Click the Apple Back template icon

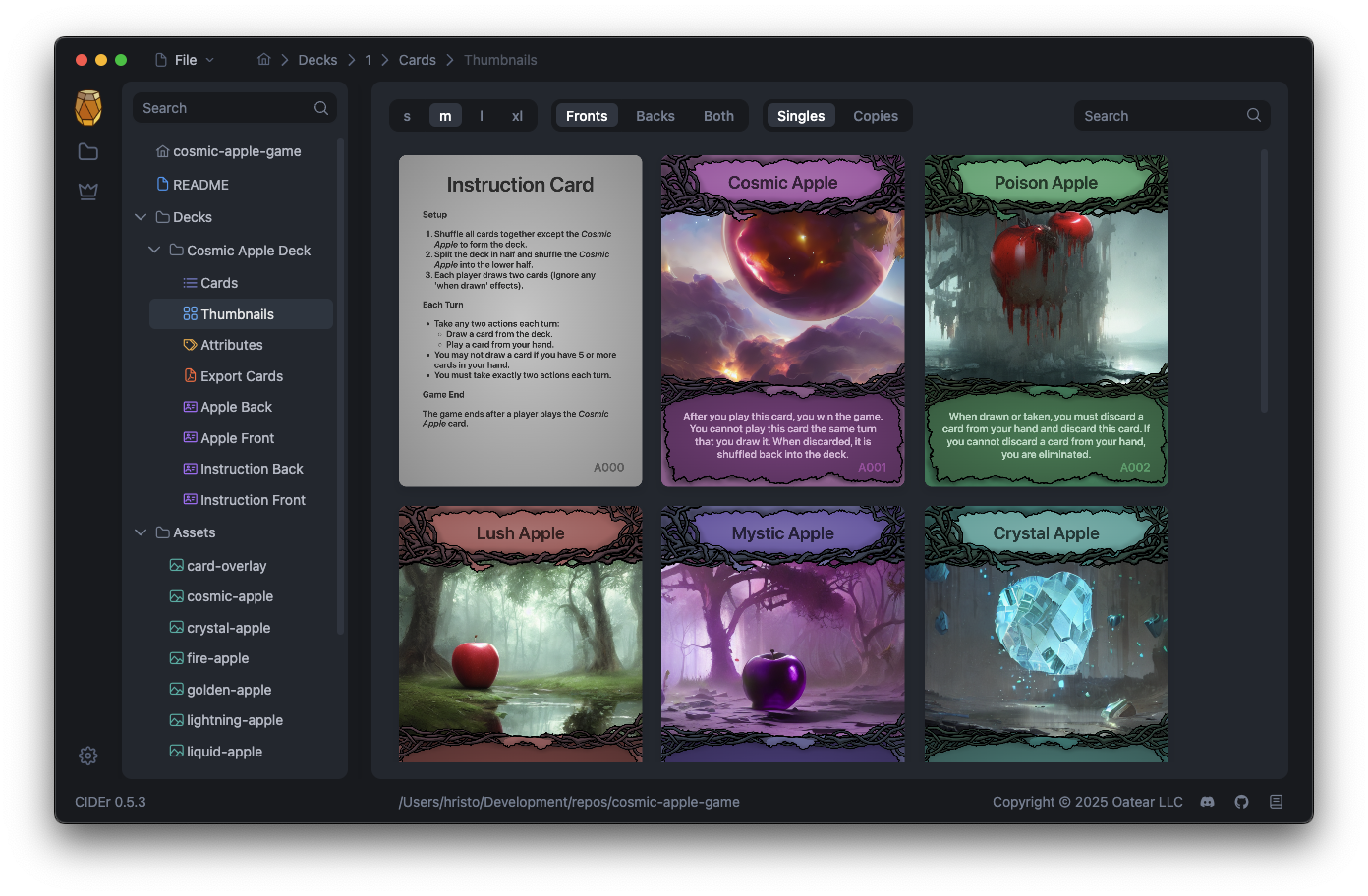tap(191, 407)
